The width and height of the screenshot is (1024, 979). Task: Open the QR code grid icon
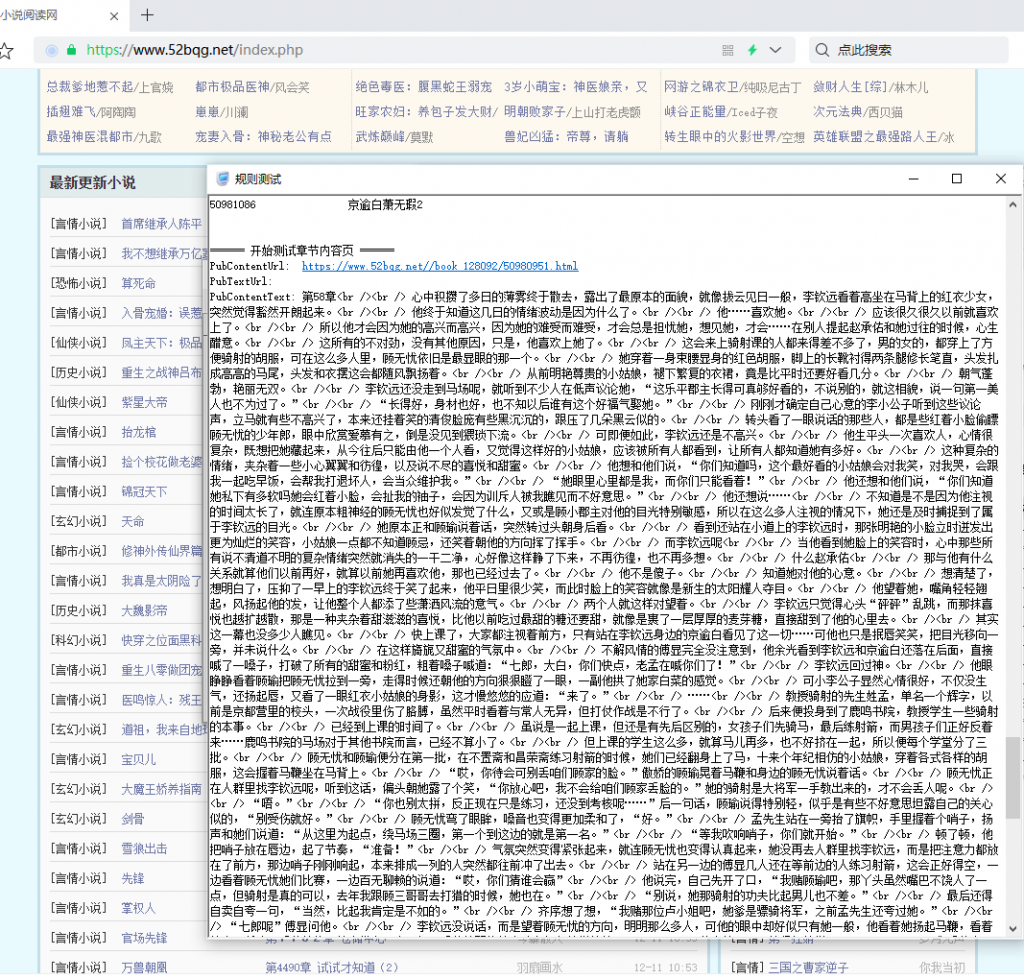click(x=728, y=50)
